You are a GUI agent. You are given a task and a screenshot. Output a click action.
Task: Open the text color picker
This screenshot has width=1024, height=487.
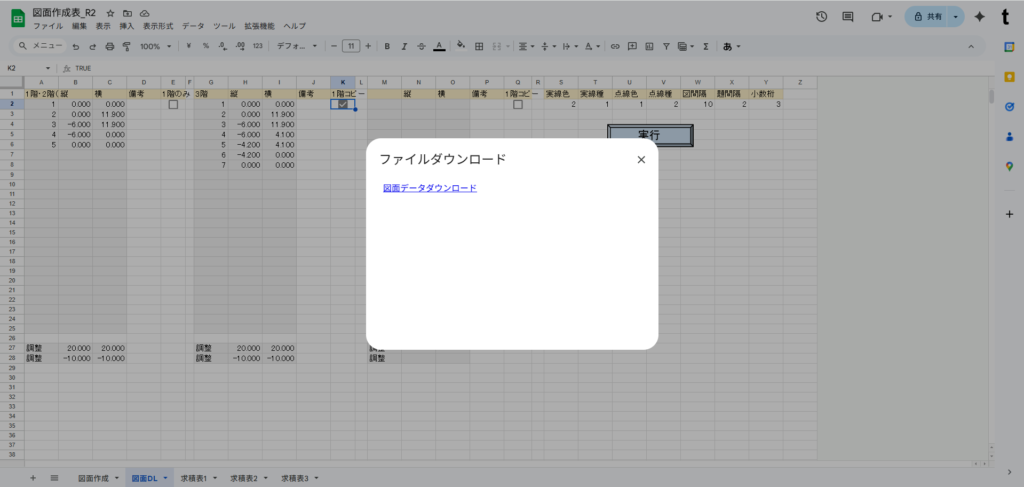point(440,46)
